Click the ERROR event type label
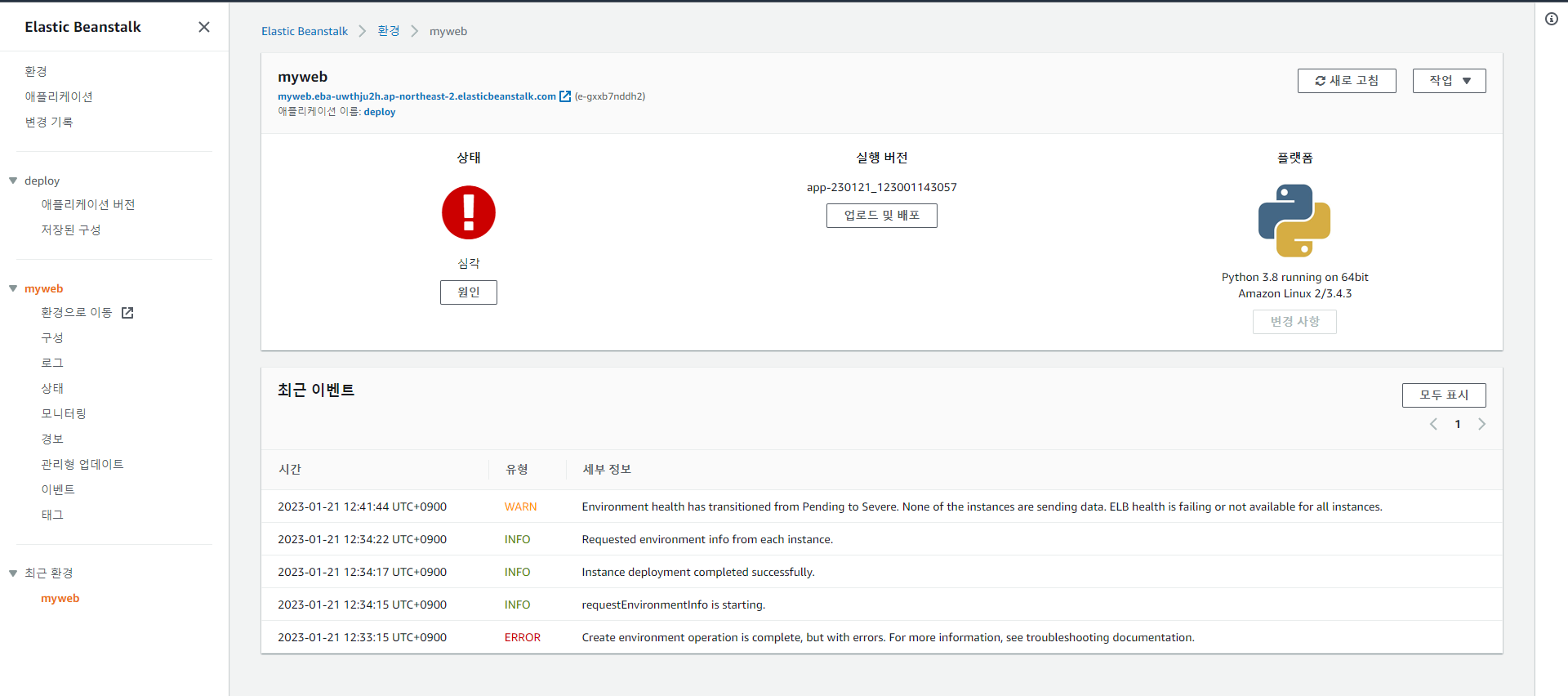Image resolution: width=1568 pixels, height=696 pixels. [x=523, y=638]
